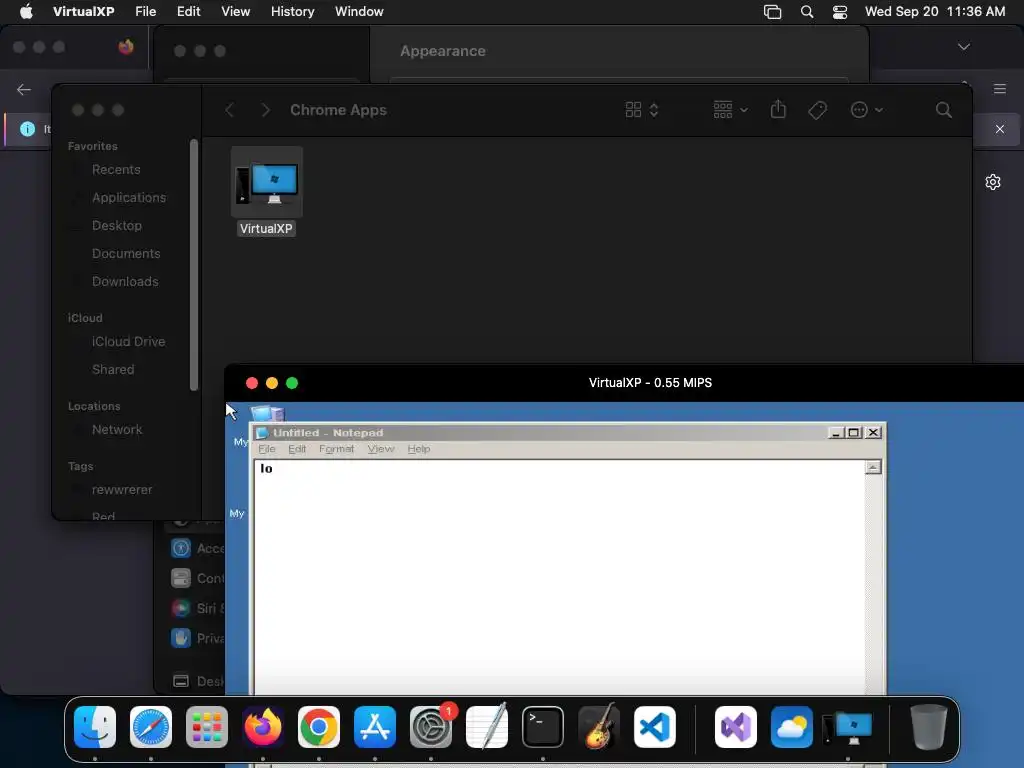Open Notepad Edit menu

point(297,449)
